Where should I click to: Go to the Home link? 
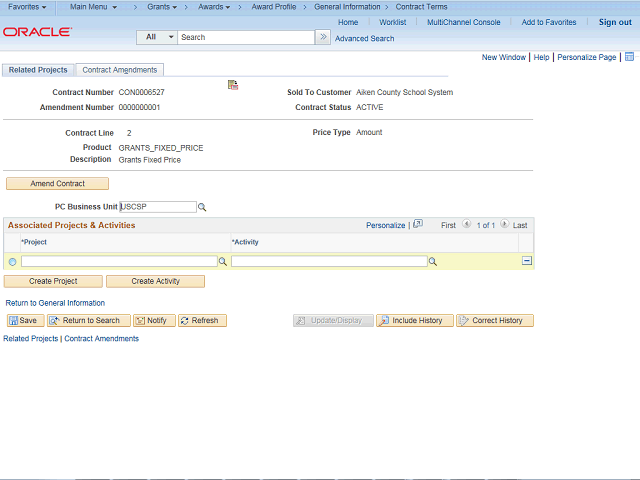(348, 22)
